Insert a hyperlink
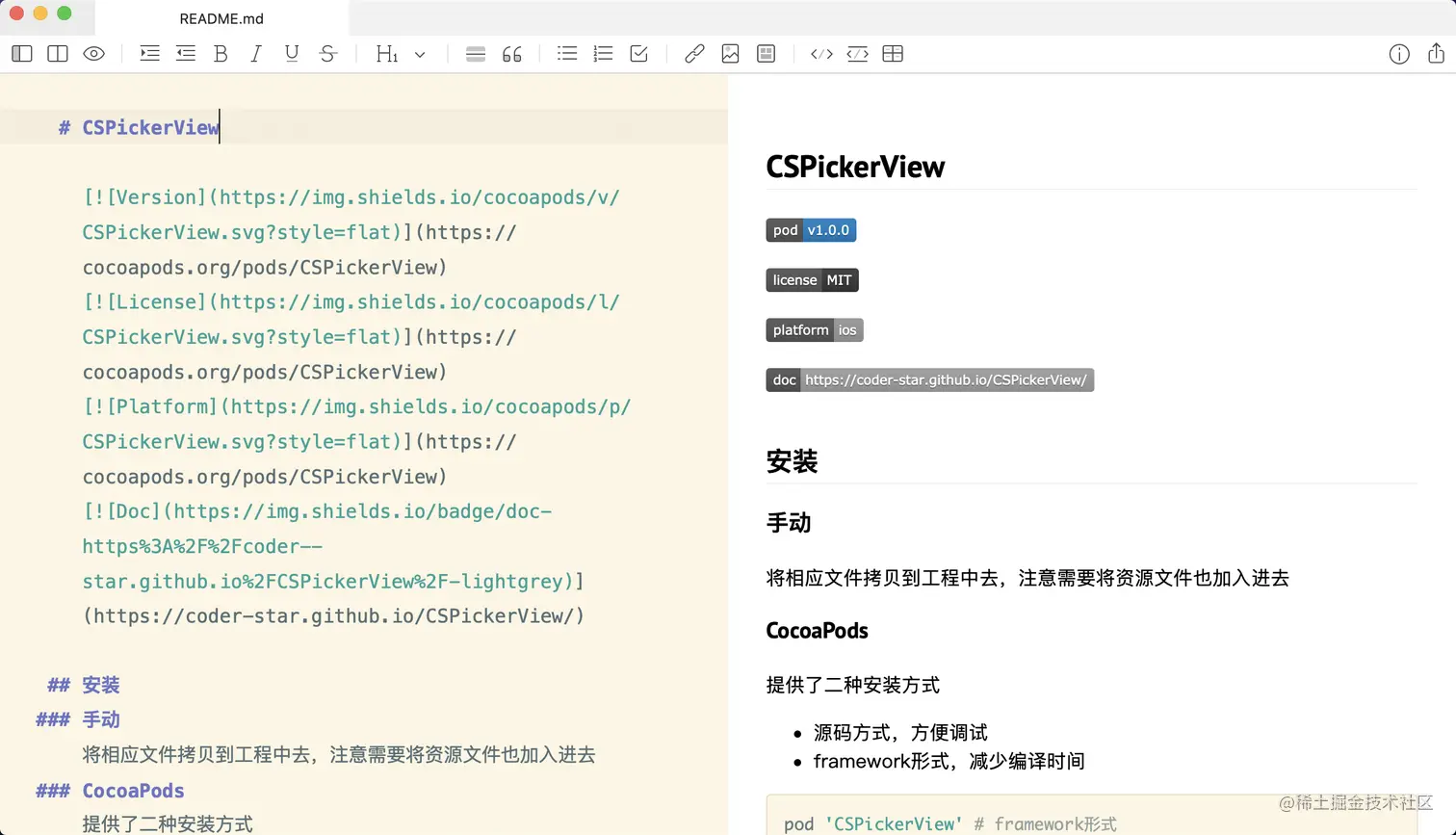The width and height of the screenshot is (1456, 835). pyautogui.click(x=694, y=54)
